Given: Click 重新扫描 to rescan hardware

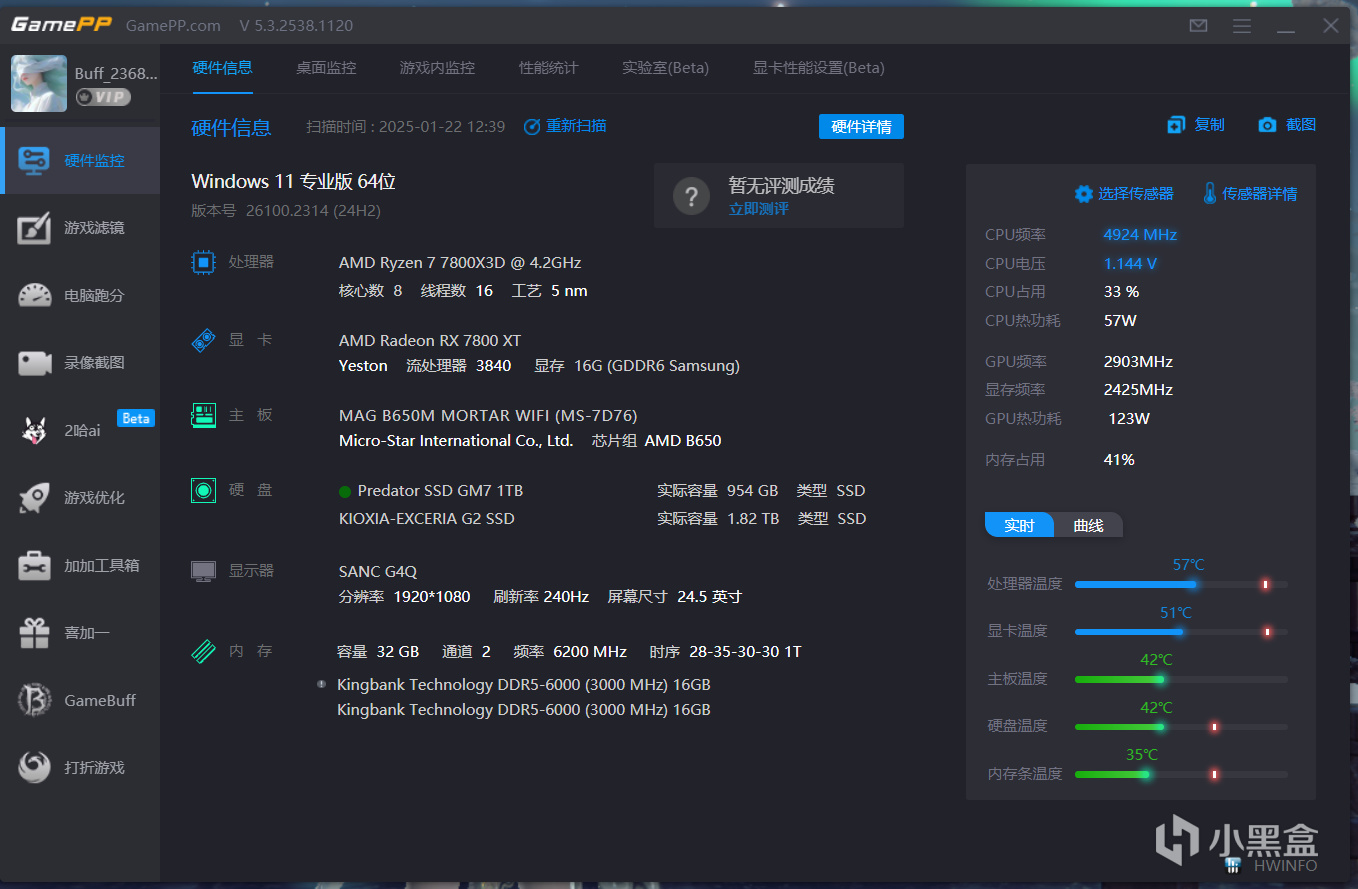Looking at the screenshot, I should click(x=565, y=126).
